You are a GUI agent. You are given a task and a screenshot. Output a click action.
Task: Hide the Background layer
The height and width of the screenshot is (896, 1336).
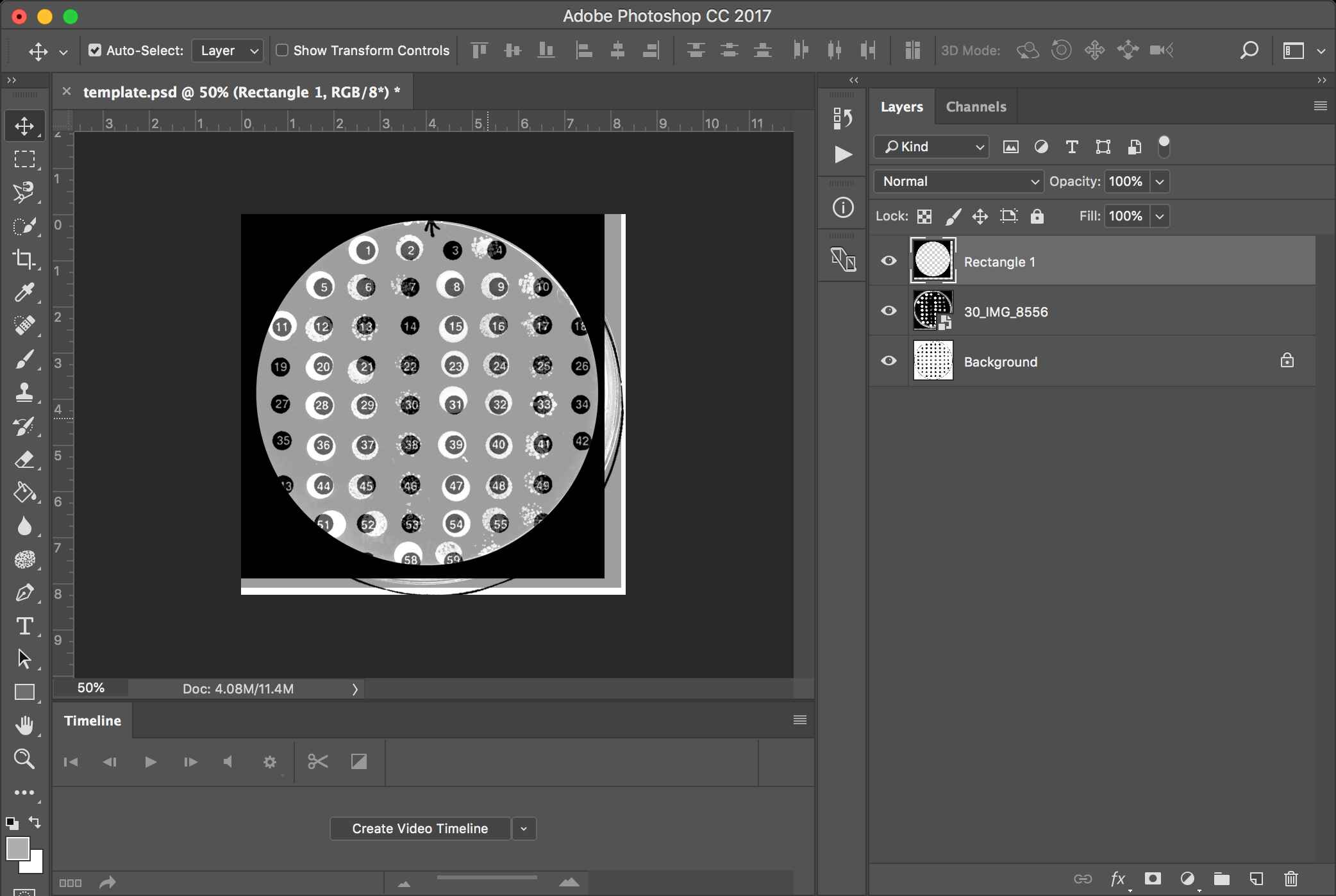tap(888, 361)
